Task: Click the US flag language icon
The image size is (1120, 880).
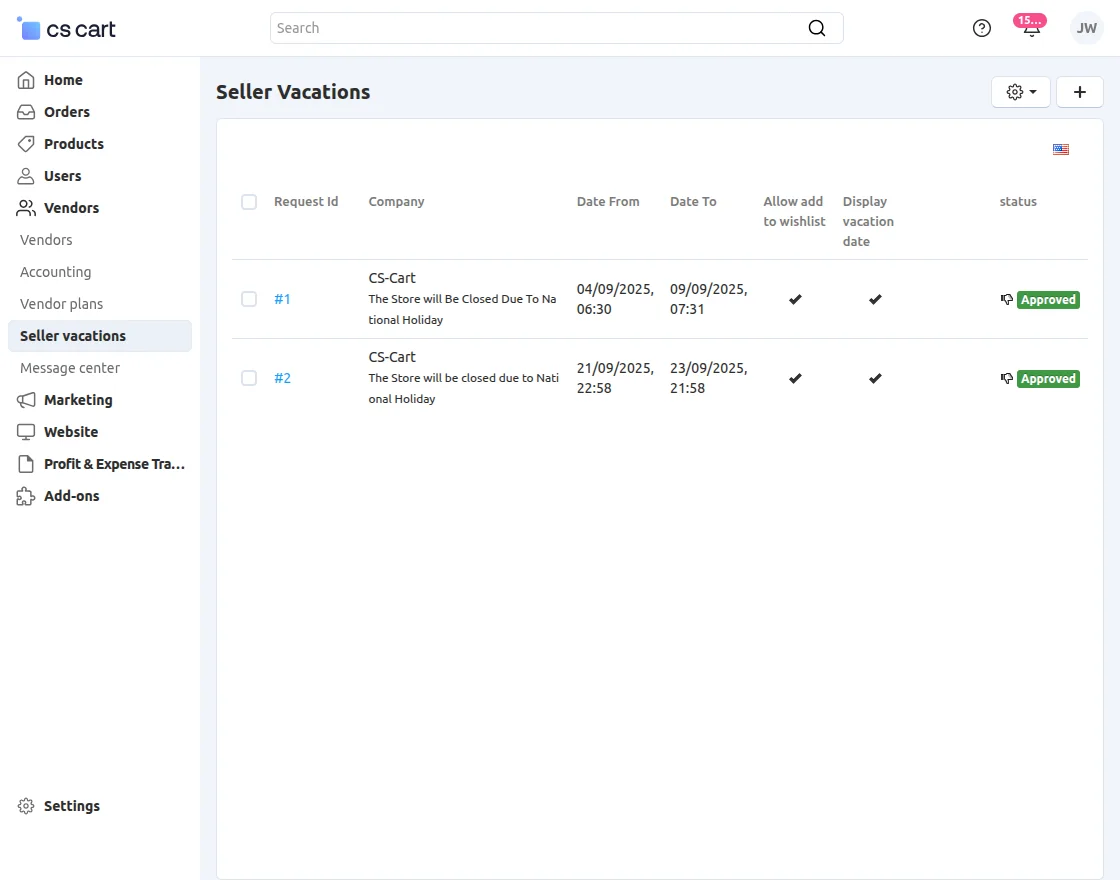Action: click(x=1061, y=150)
